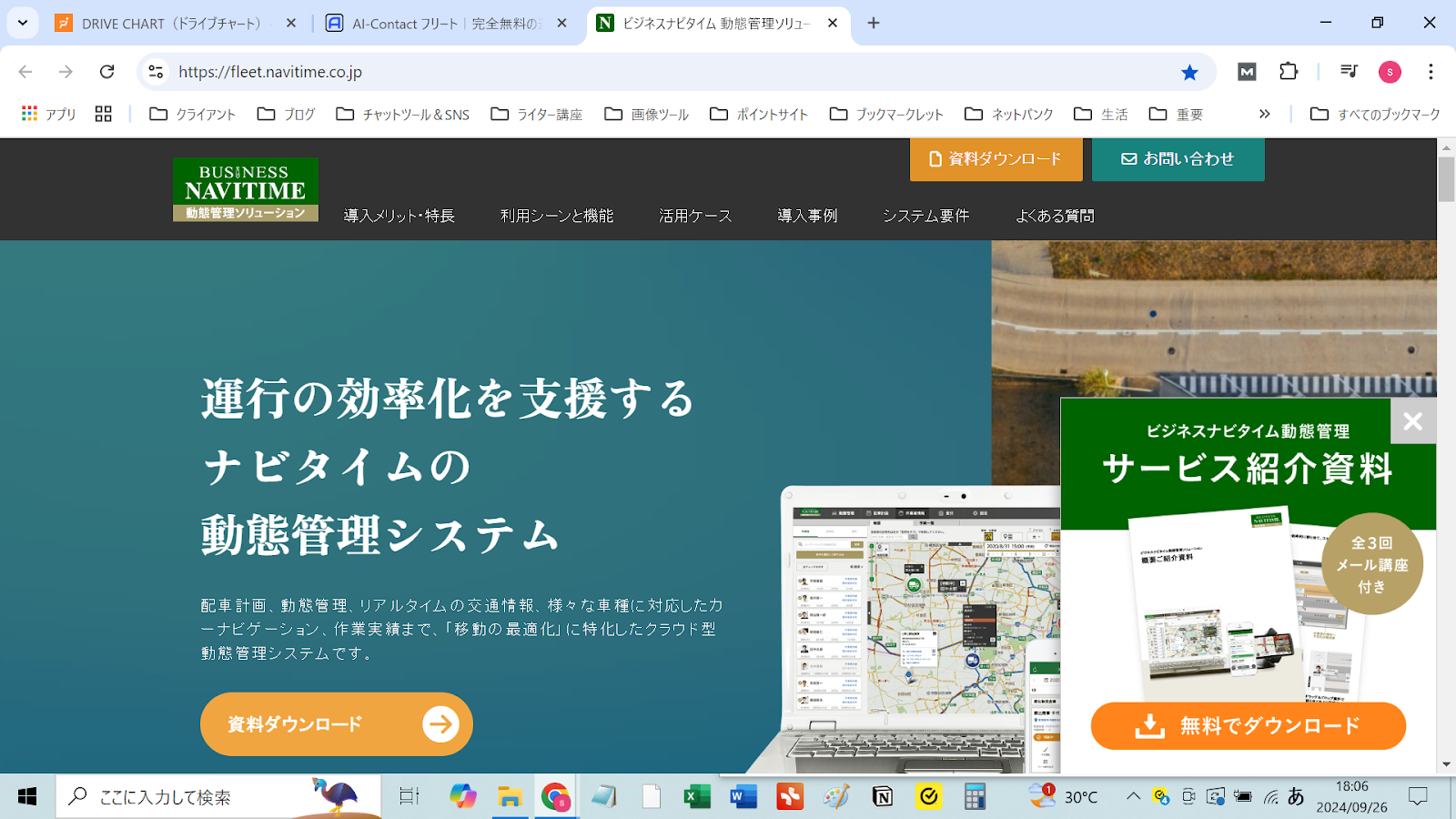This screenshot has height=819, width=1456.
Task: Click the top 資料ダウンロード button
Action: coord(996,159)
